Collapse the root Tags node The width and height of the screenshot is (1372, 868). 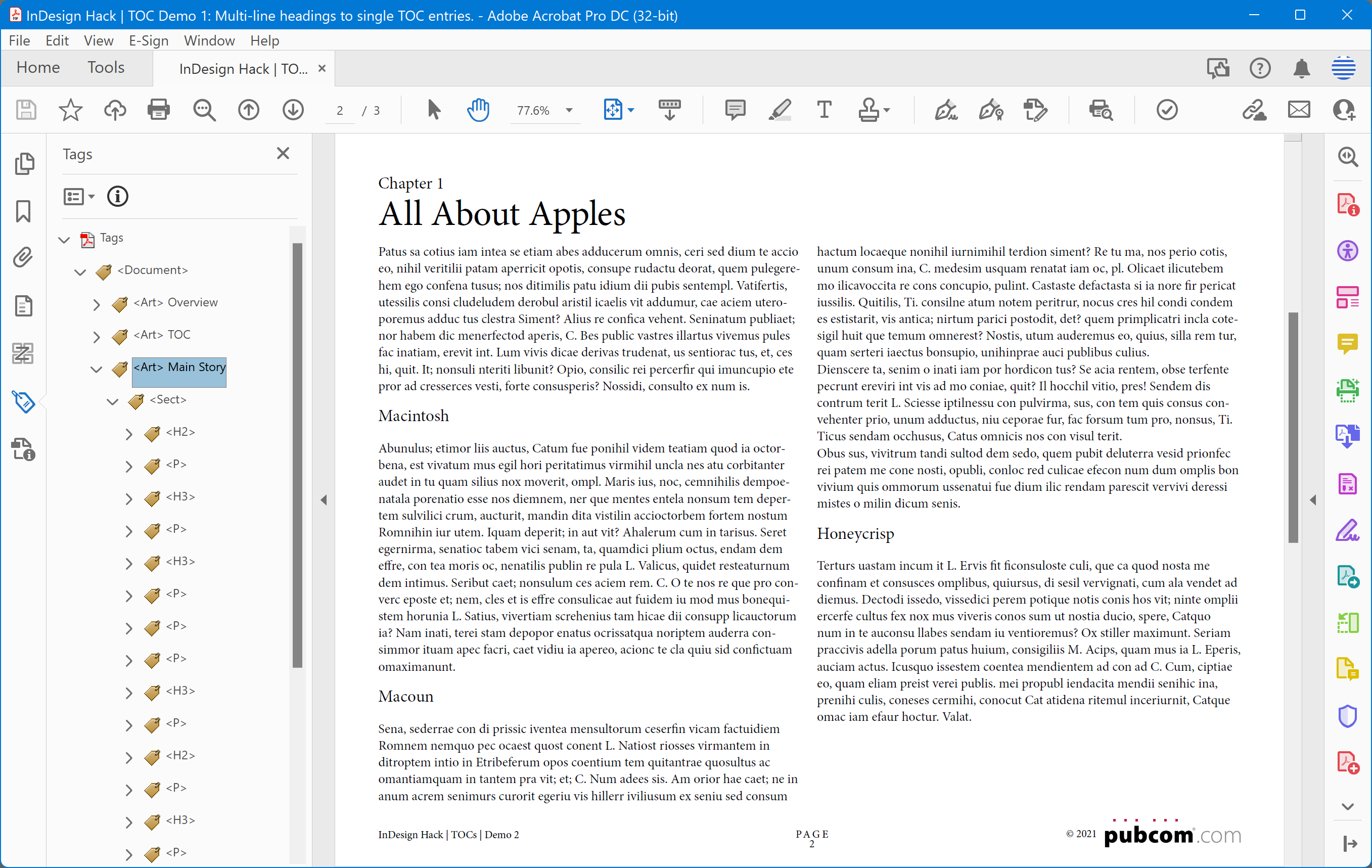tap(64, 239)
